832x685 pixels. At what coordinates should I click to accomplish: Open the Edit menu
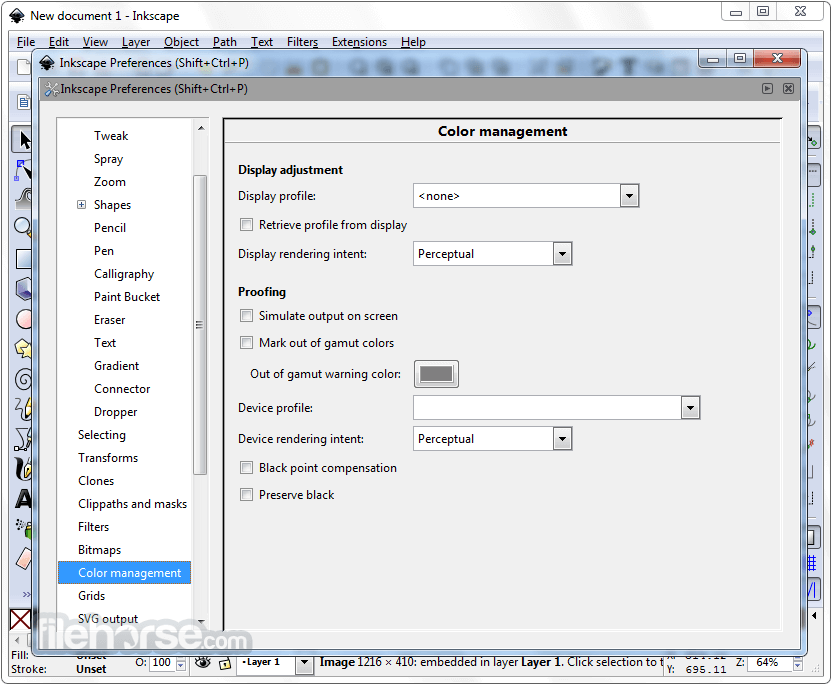(x=59, y=42)
